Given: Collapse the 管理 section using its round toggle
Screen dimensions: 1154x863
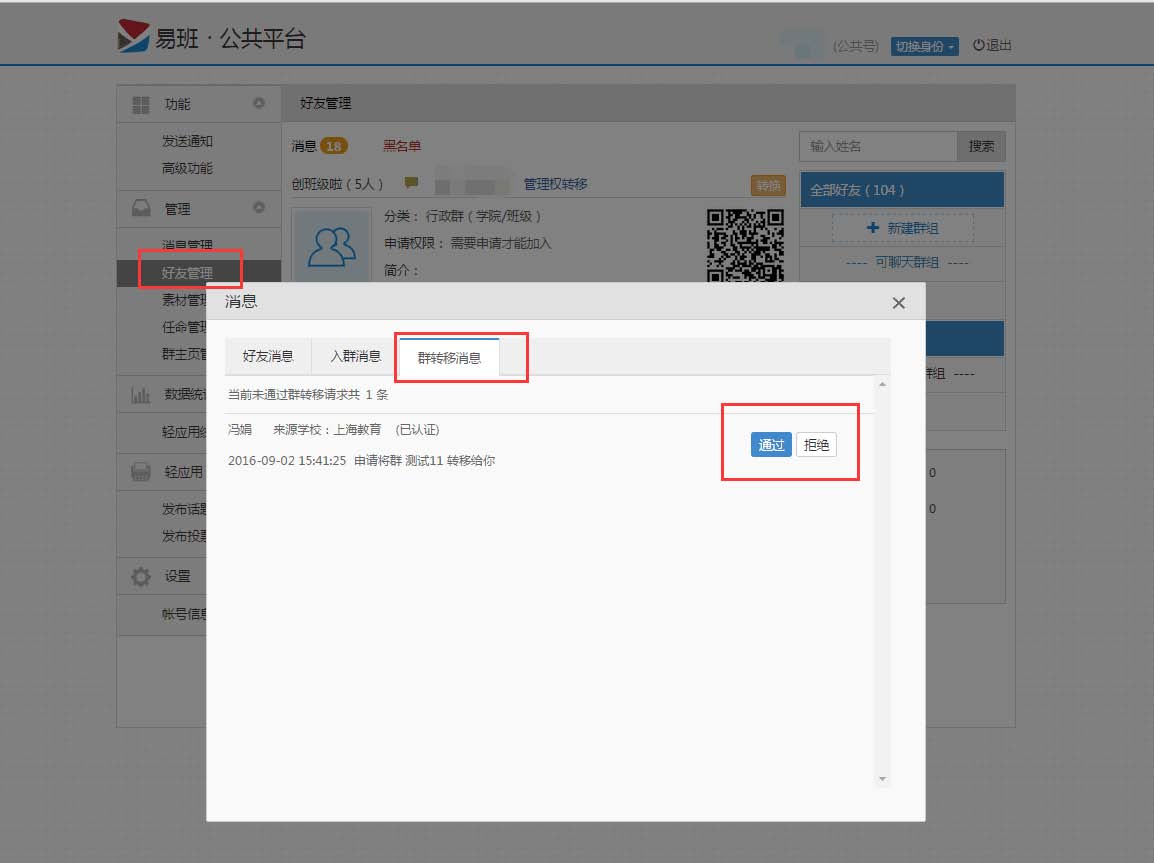Looking at the screenshot, I should click(x=259, y=207).
